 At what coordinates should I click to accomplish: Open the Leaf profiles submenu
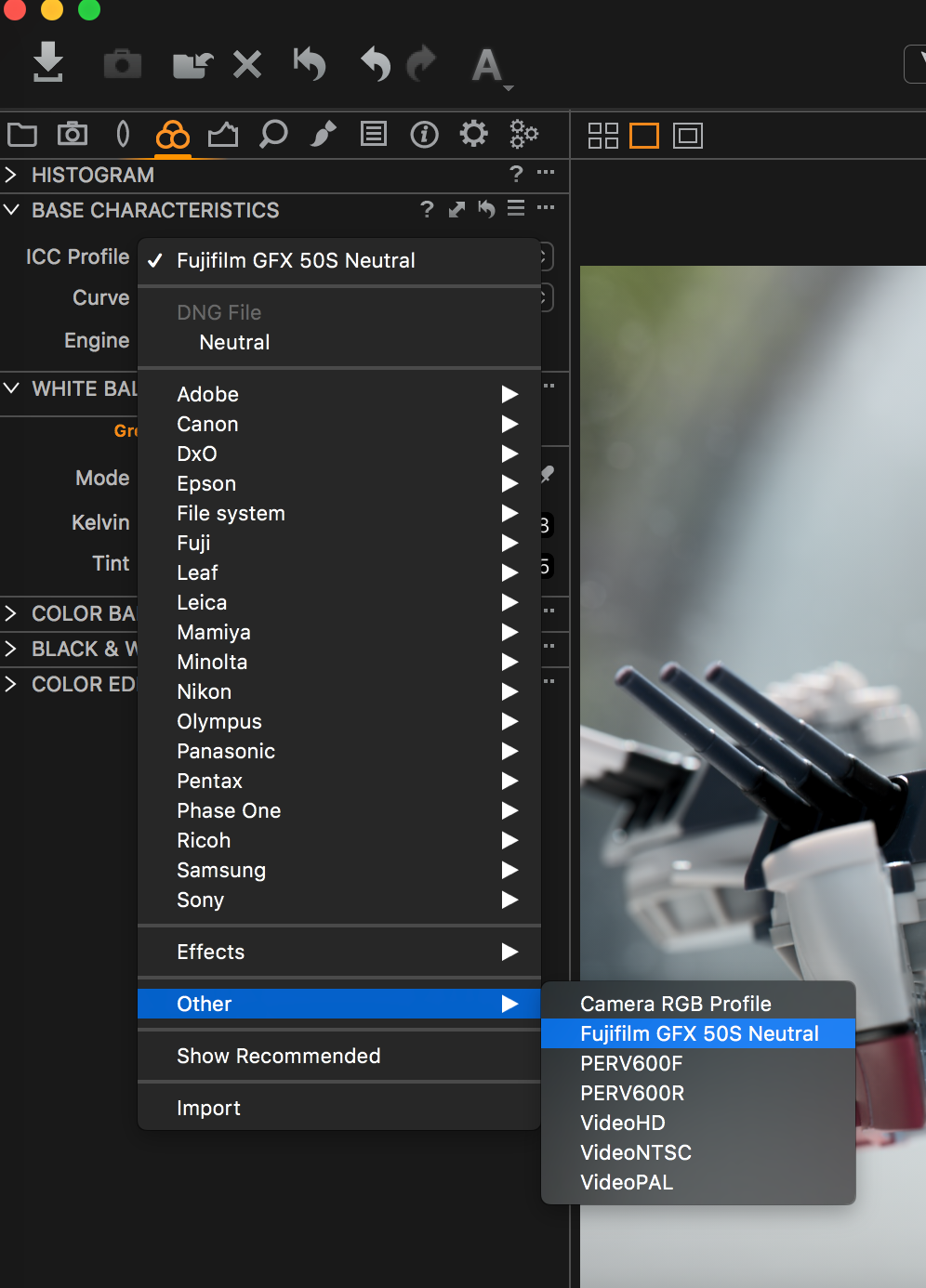click(339, 572)
